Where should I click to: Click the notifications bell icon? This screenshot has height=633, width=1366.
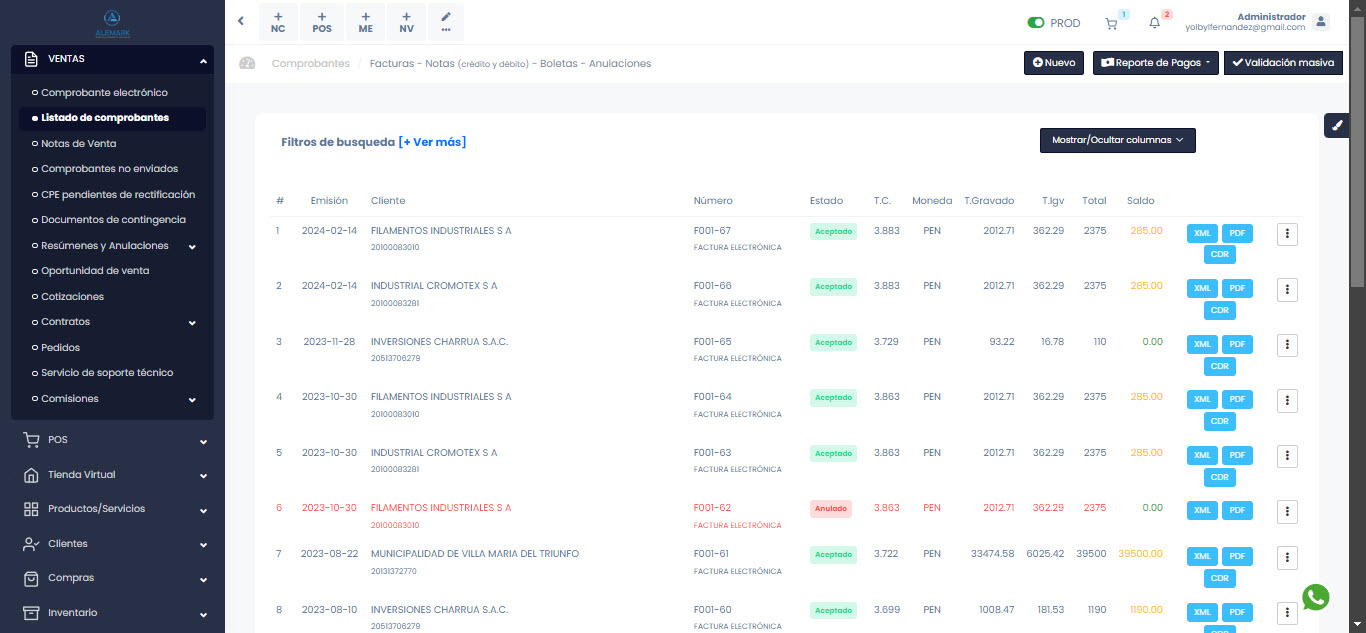tap(1155, 23)
